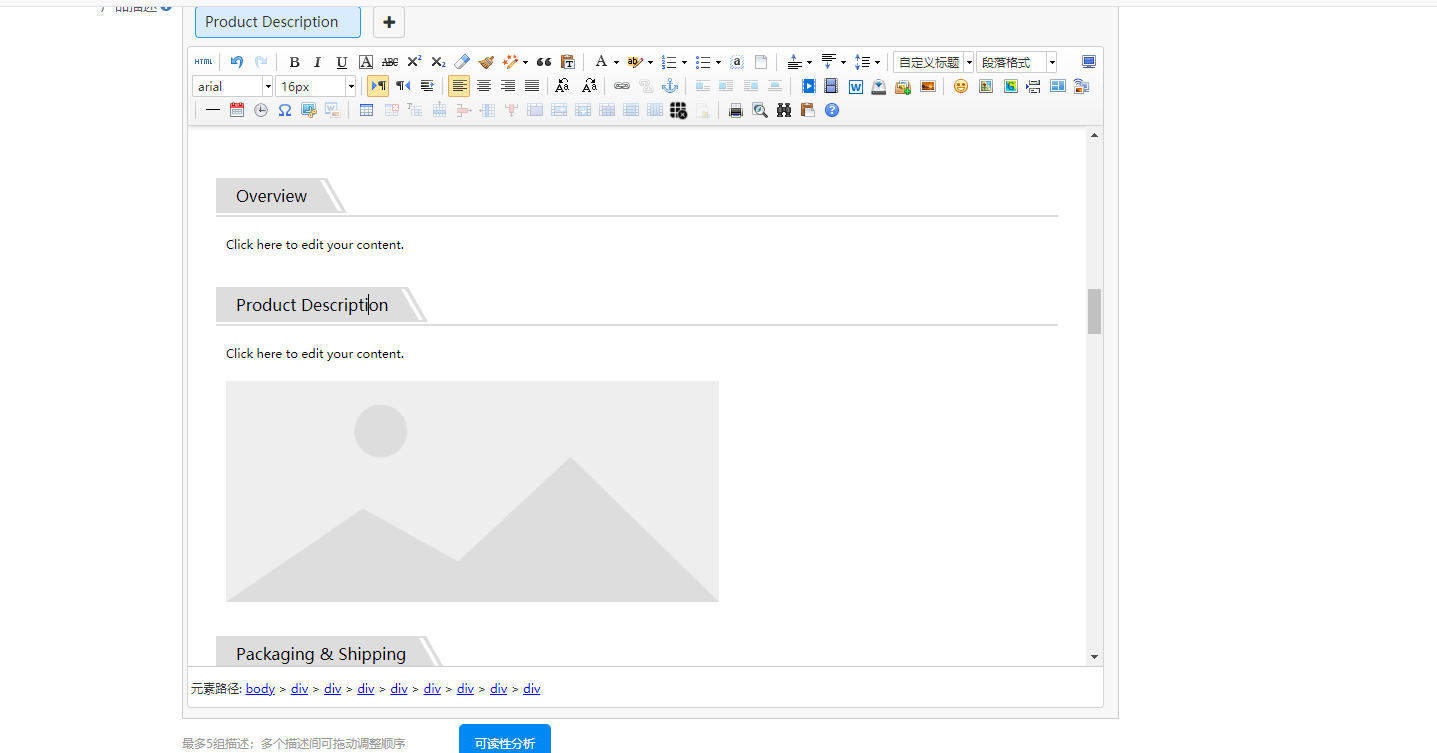The image size is (1437, 753).
Task: Insert an emoticon using the smiley icon
Action: tap(961, 86)
